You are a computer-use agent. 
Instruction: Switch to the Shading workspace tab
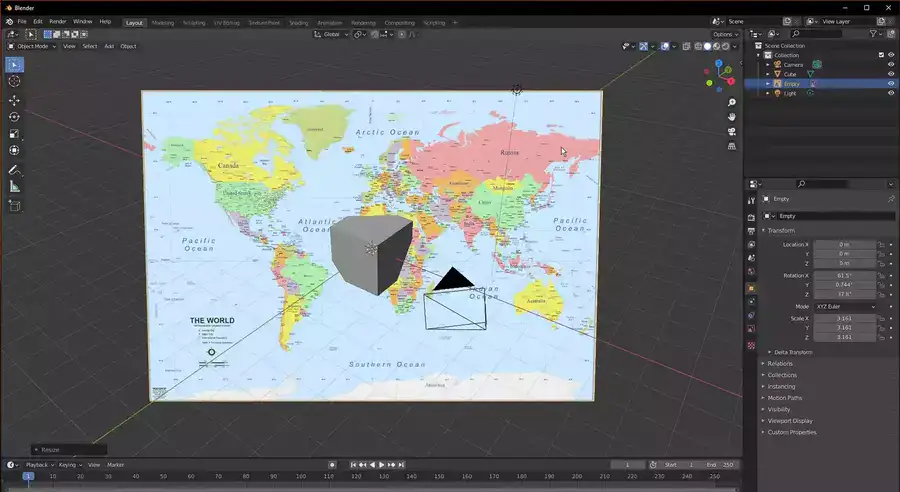(x=298, y=23)
